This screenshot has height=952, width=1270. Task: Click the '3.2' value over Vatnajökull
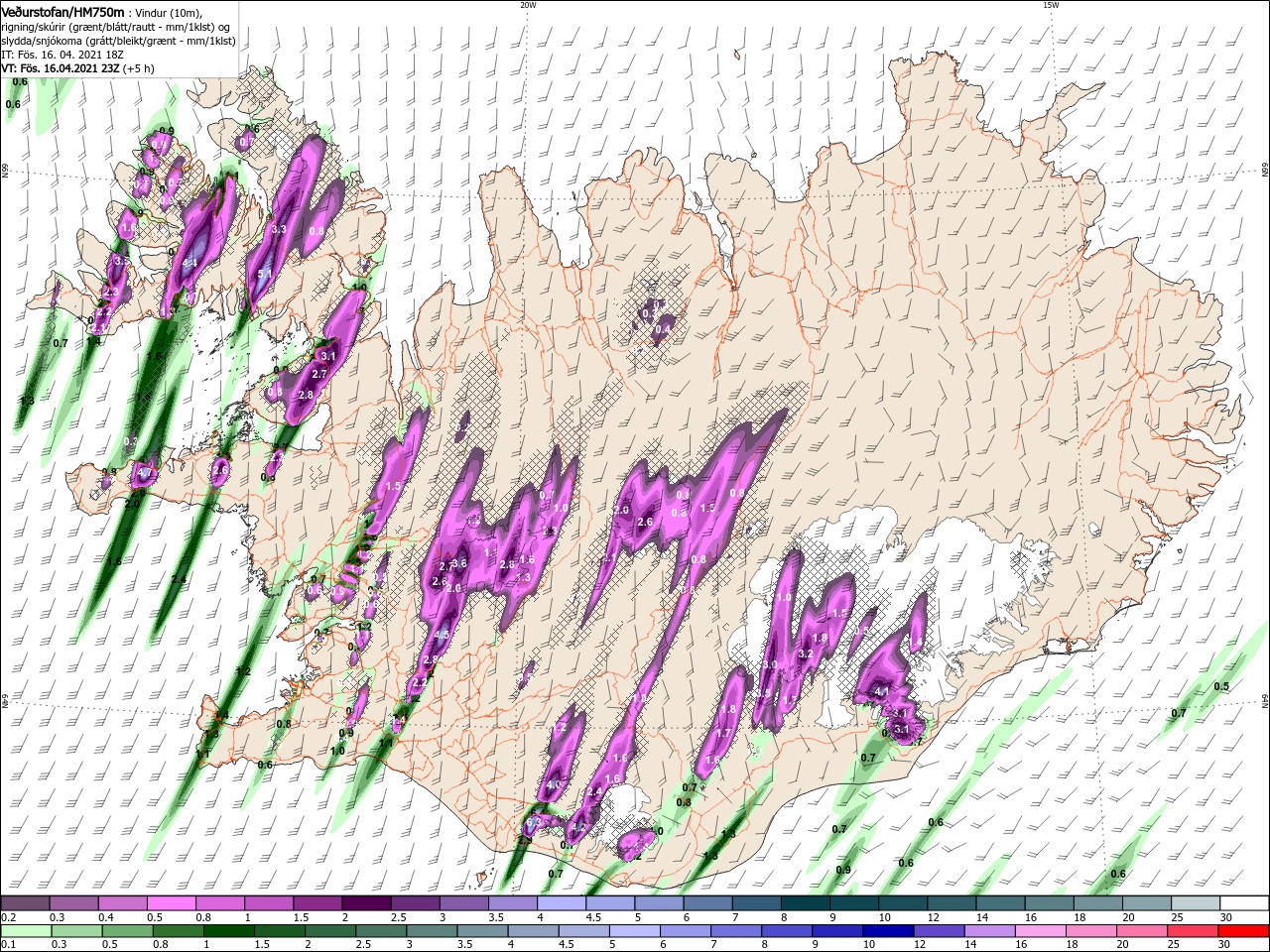coord(806,654)
